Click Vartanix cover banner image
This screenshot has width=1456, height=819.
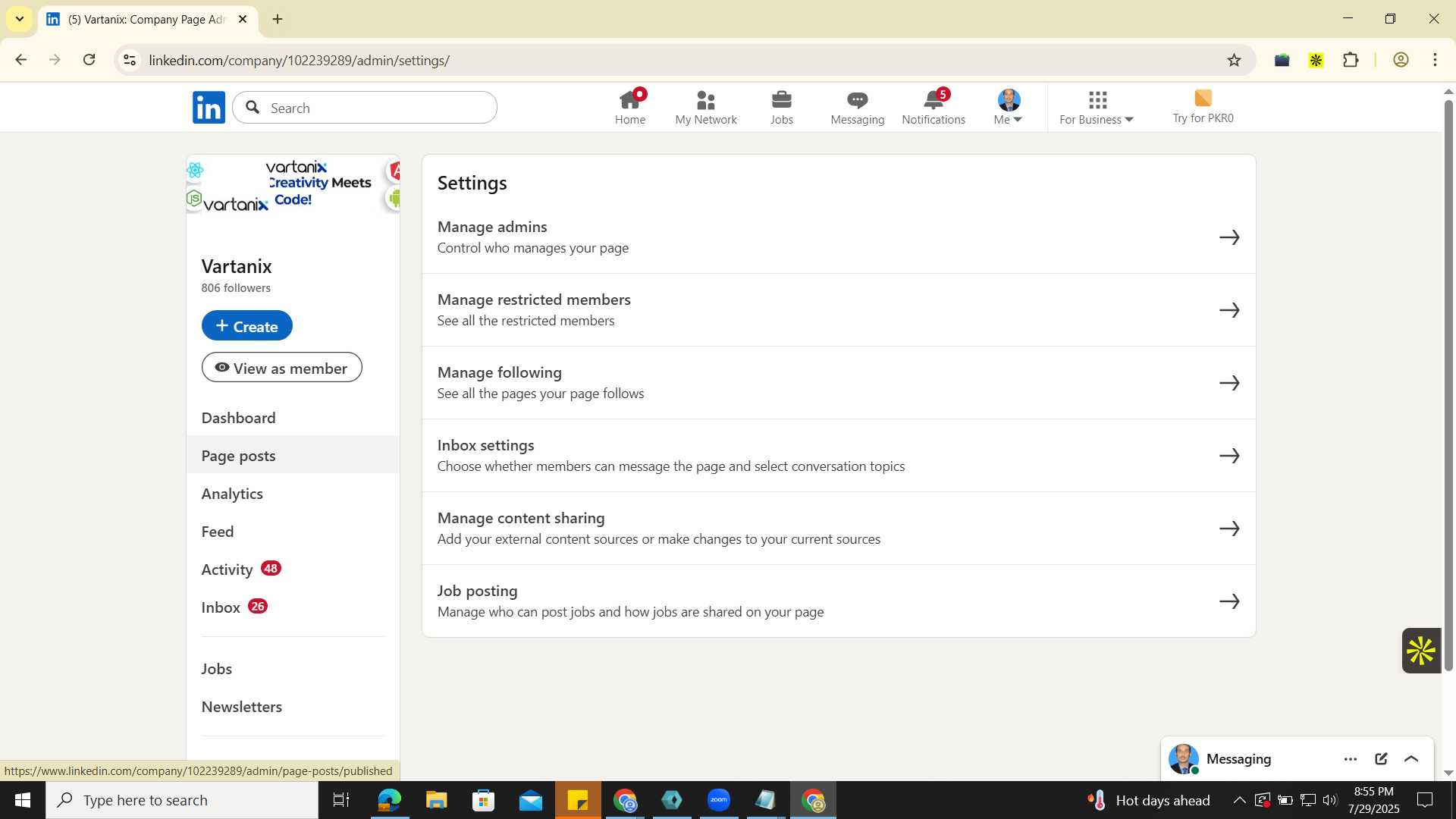tap(293, 184)
